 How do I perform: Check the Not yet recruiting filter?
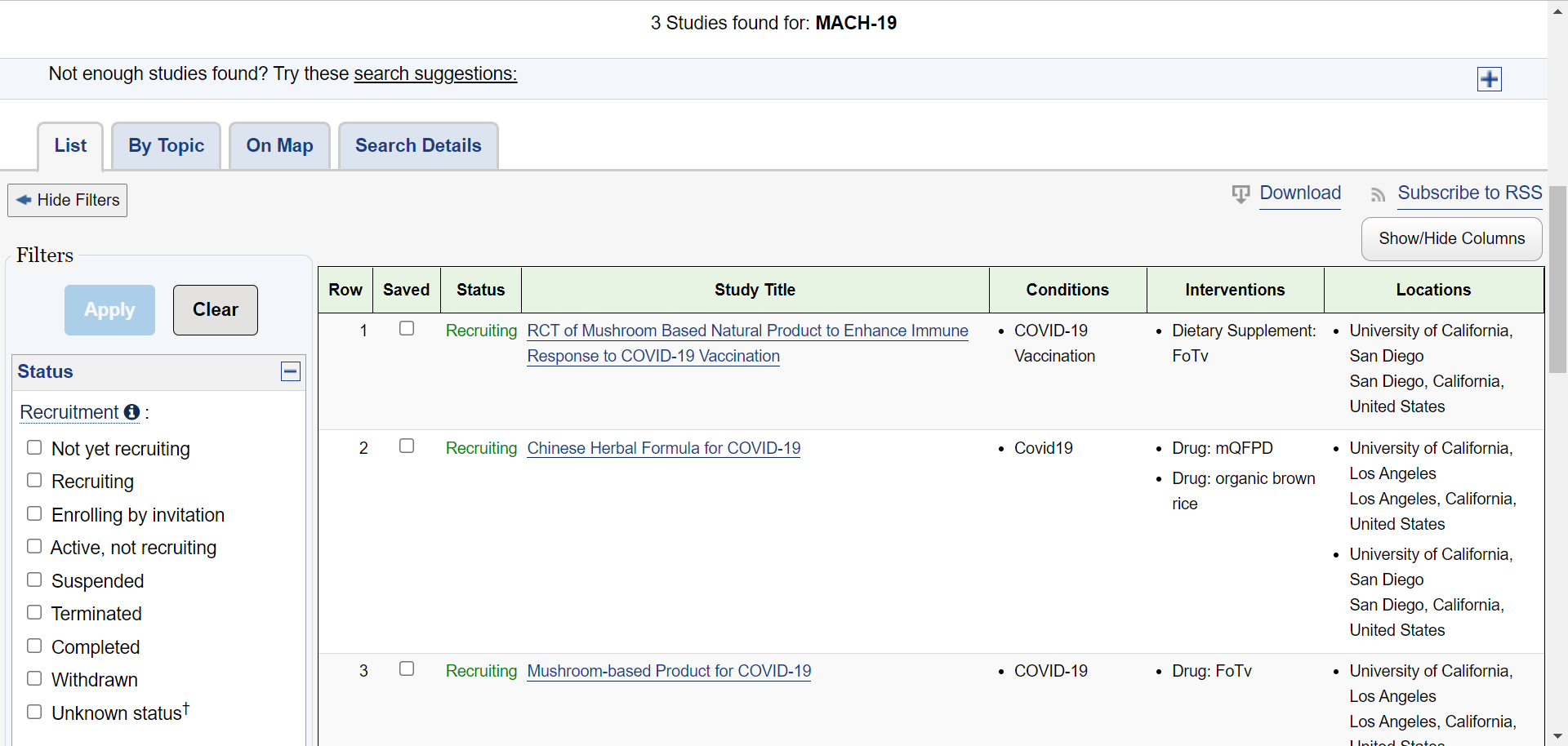[34, 447]
